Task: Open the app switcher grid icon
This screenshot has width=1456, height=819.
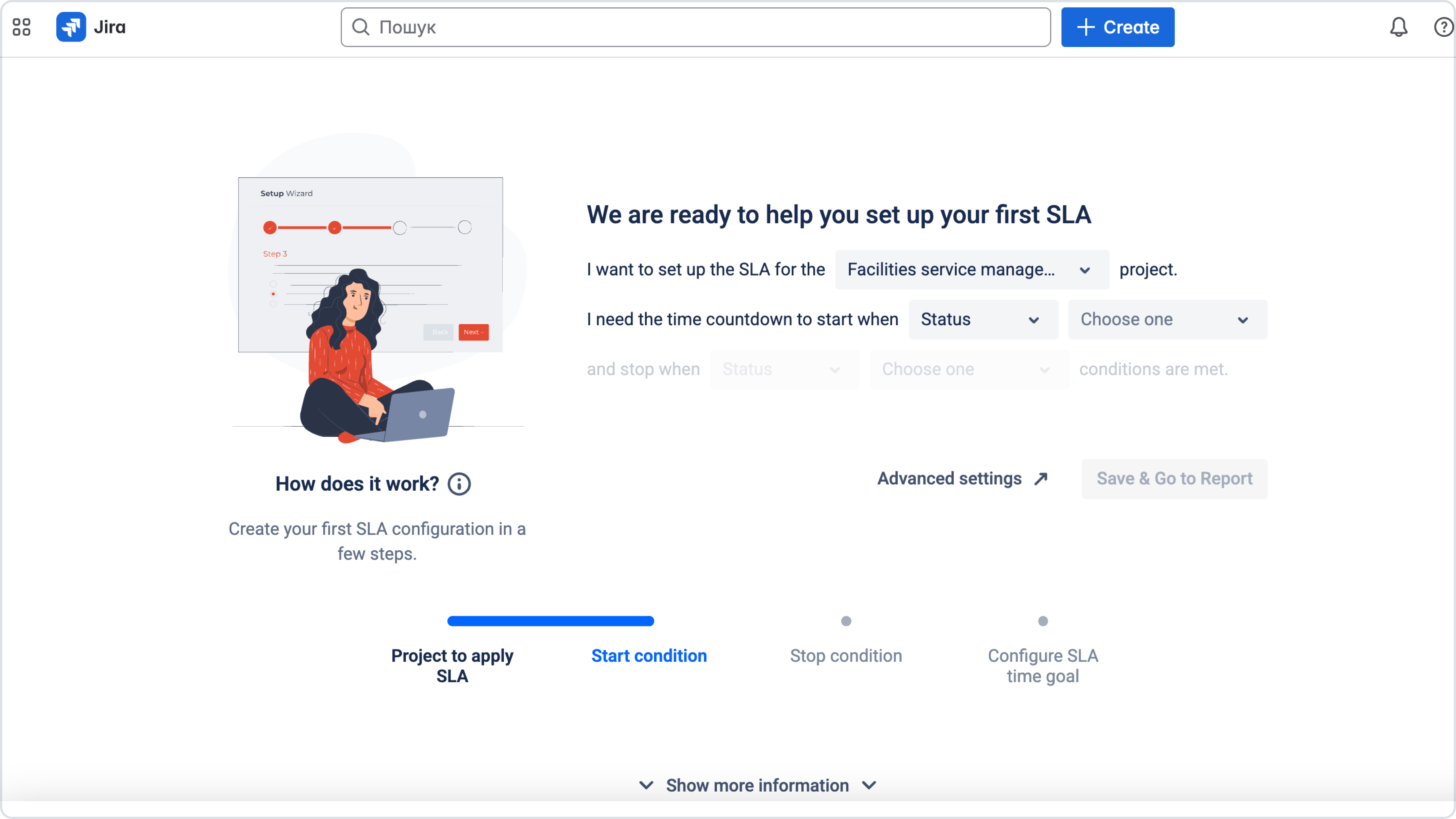Action: 21,27
